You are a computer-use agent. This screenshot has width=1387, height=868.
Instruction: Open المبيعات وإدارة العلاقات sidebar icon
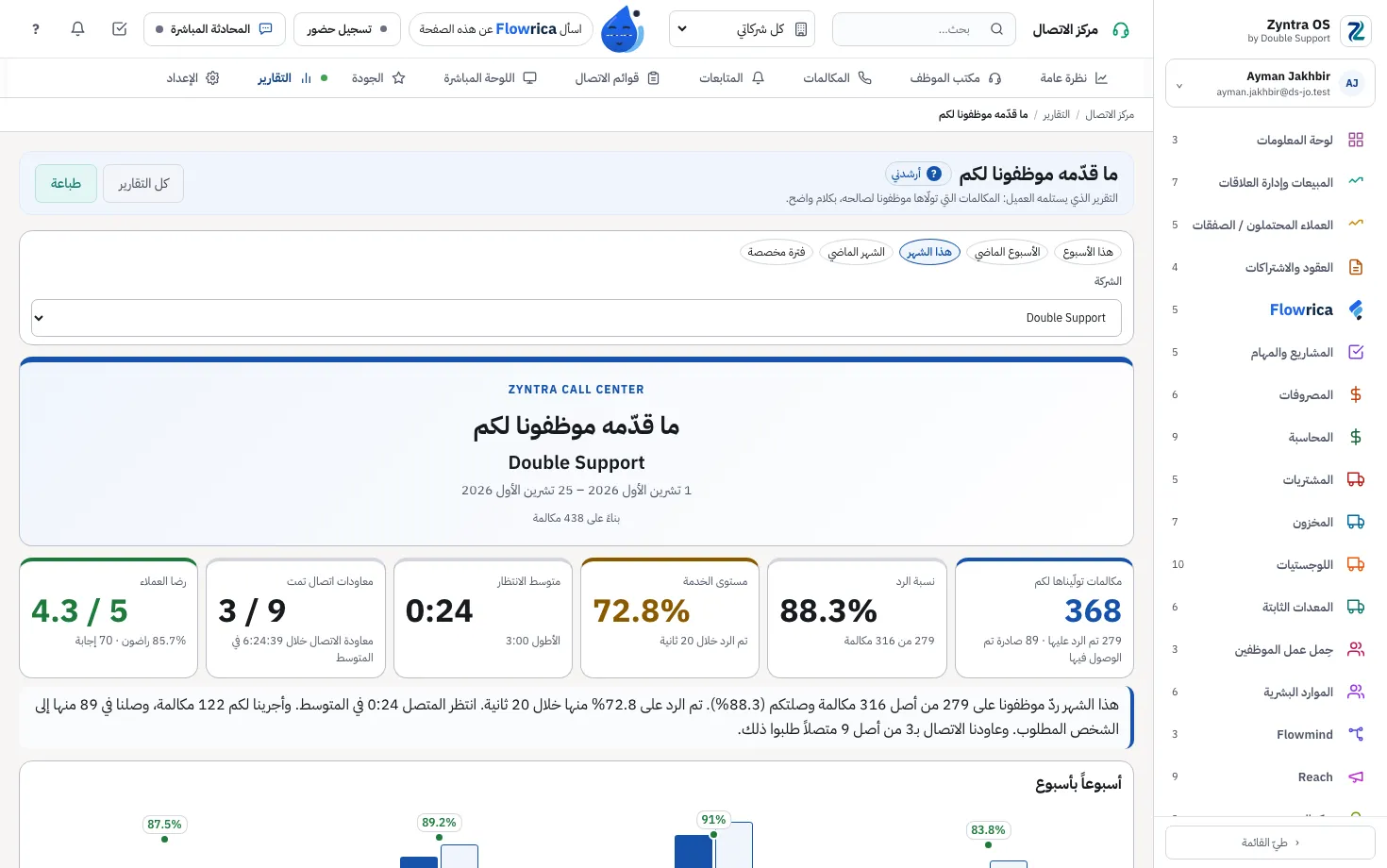pyautogui.click(x=1356, y=182)
